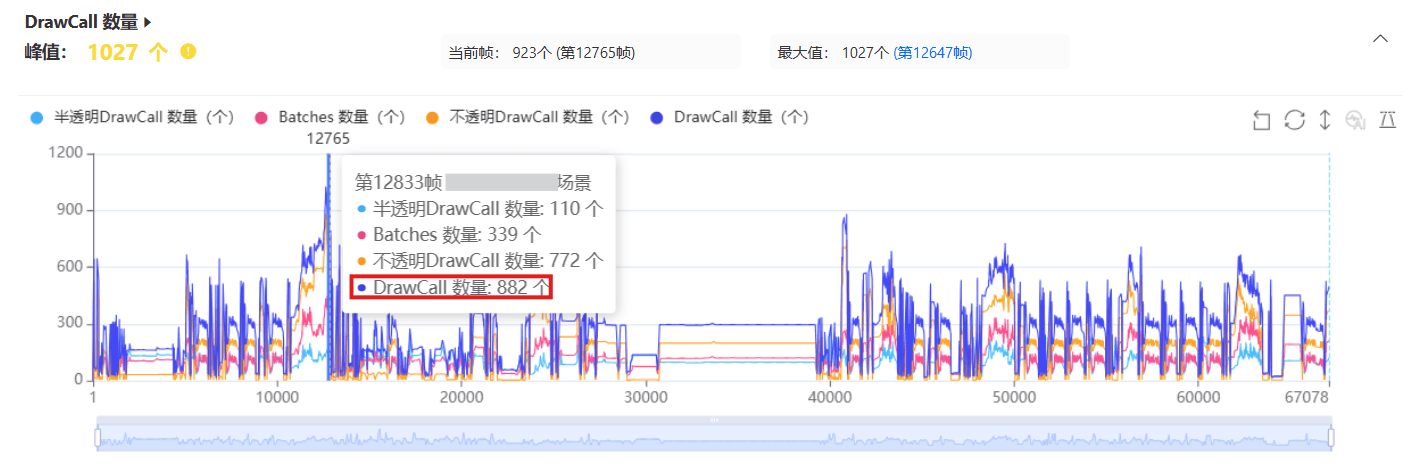Screen dimensions: 1406x467
Task: Click the vertical double-arrow scale icon
Action: tap(1325, 120)
